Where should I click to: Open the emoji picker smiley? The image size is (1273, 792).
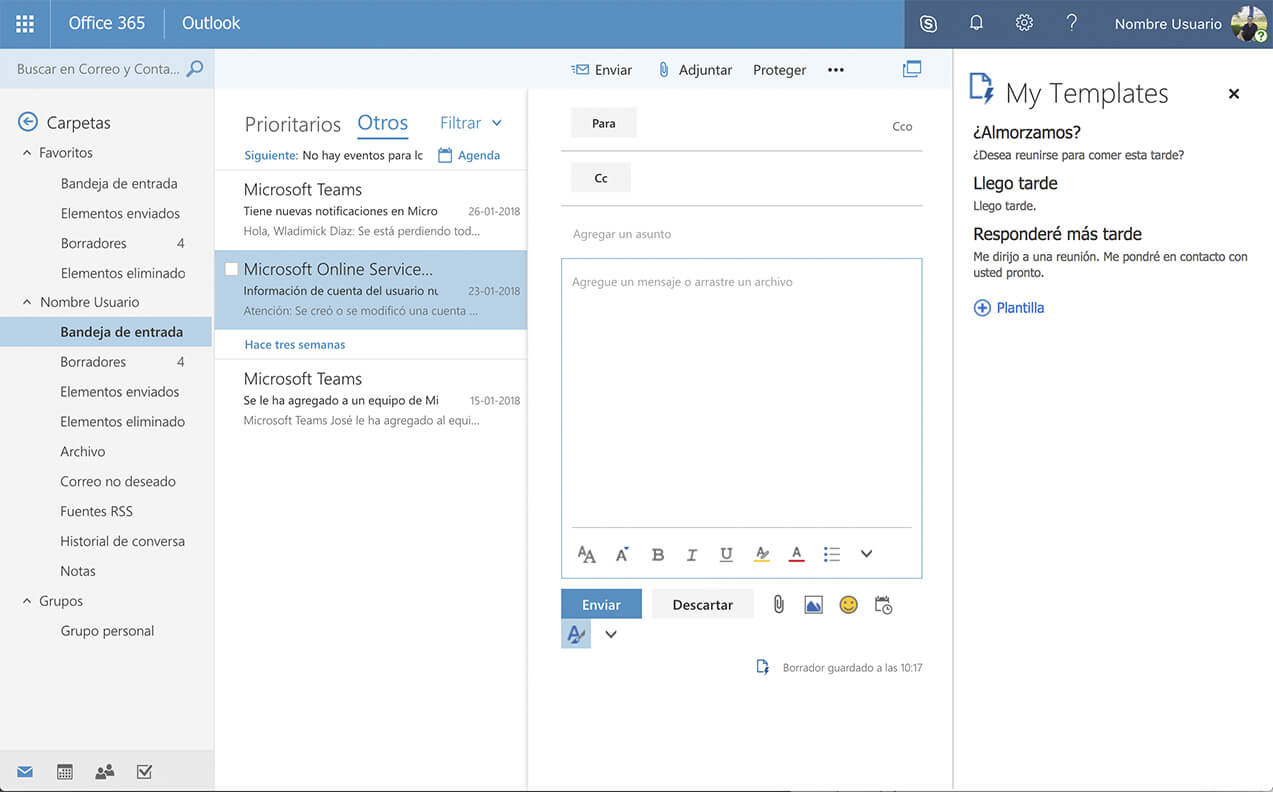coord(848,604)
